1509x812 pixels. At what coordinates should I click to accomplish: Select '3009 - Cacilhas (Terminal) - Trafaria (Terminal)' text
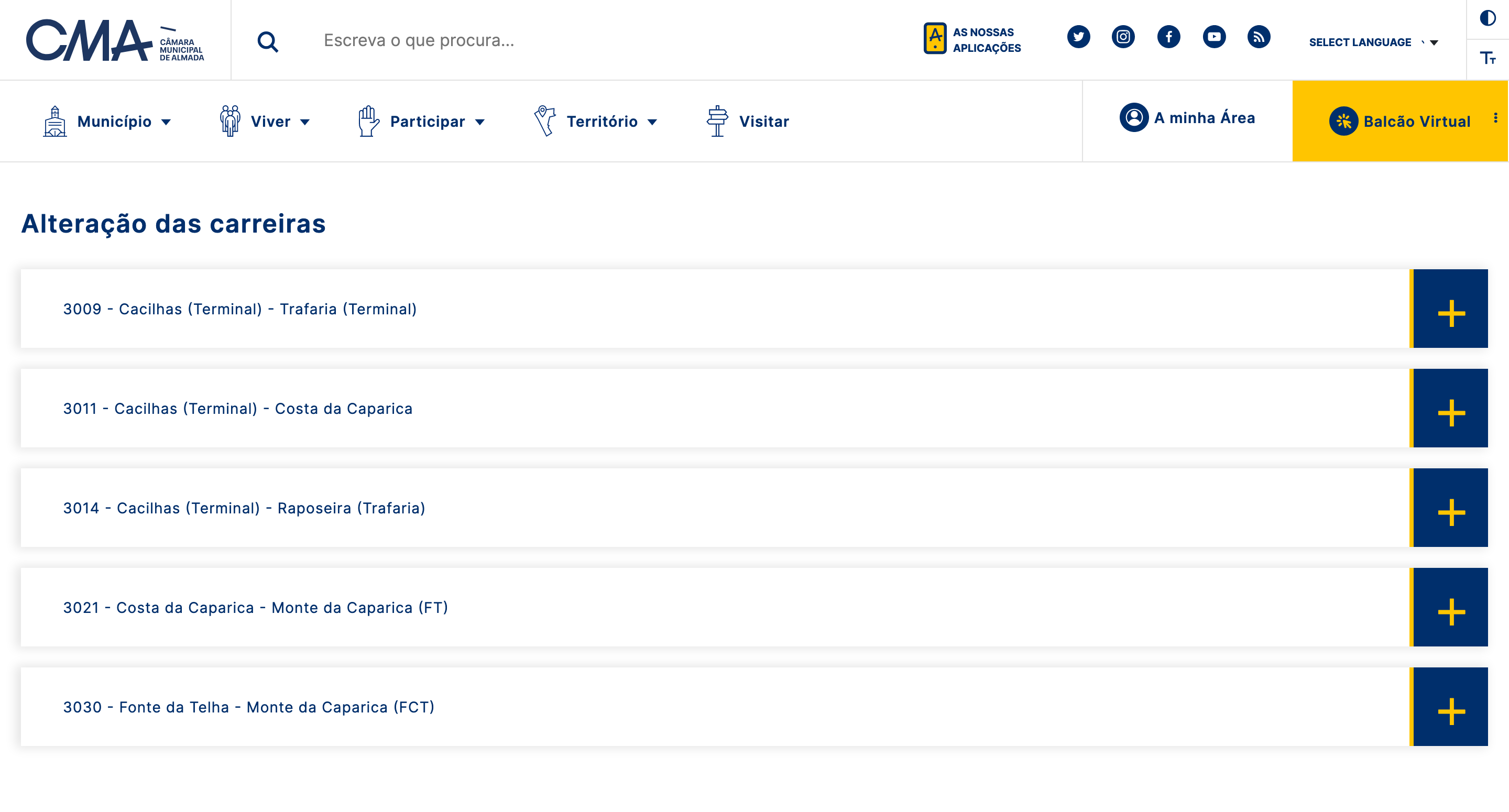point(240,309)
